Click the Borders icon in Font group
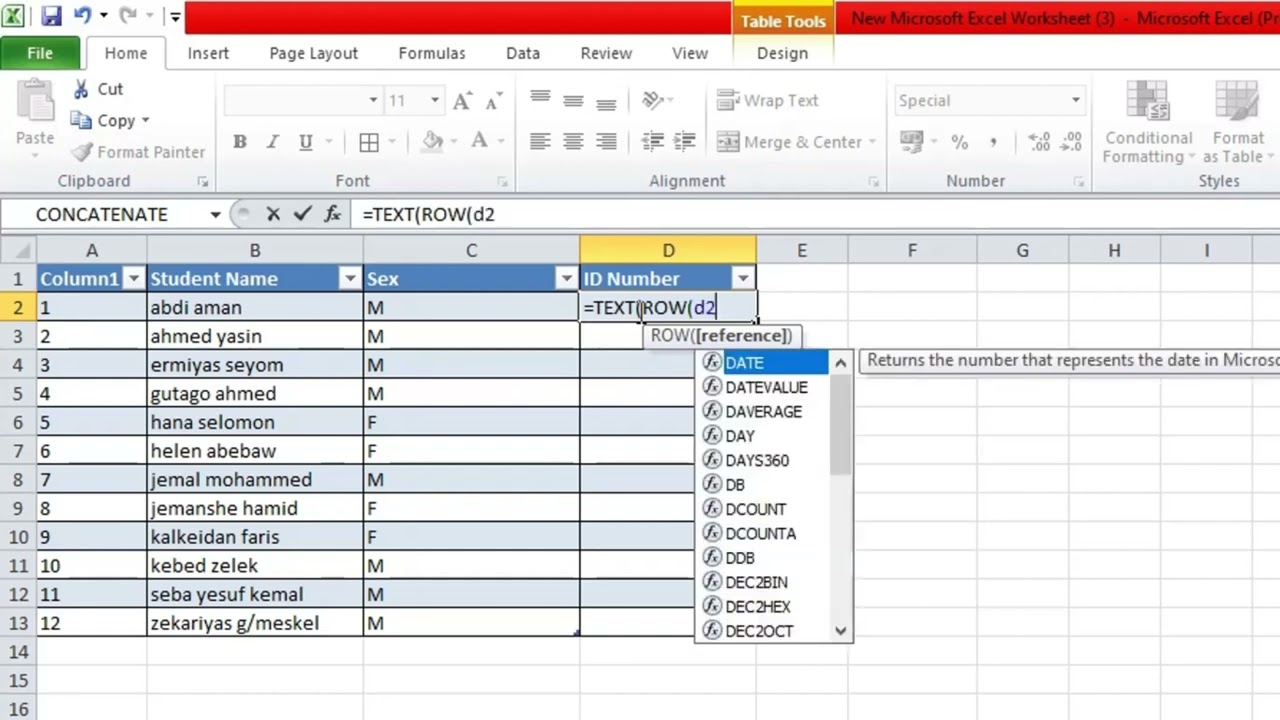The image size is (1280, 720). pos(369,142)
